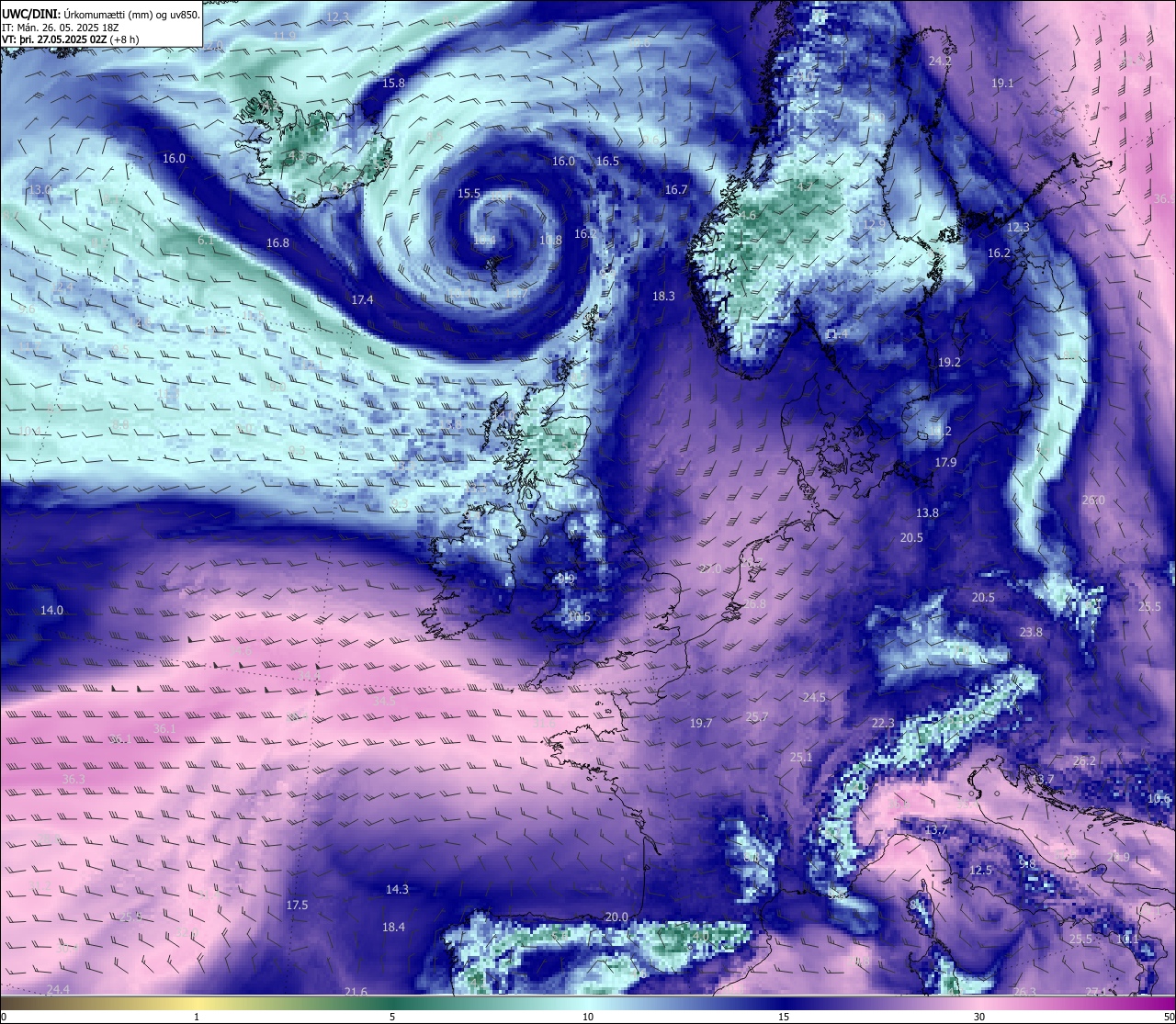The height and width of the screenshot is (1024, 1176).
Task: Click the 24.4 value label
Action: pyautogui.click(x=57, y=989)
